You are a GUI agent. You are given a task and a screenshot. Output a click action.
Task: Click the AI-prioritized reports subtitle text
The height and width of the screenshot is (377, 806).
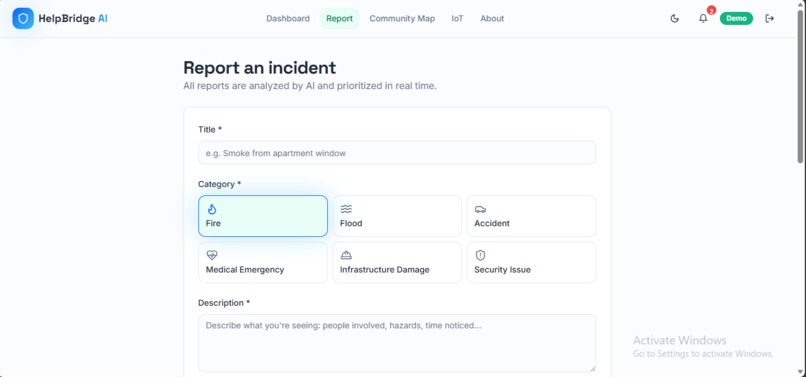310,86
